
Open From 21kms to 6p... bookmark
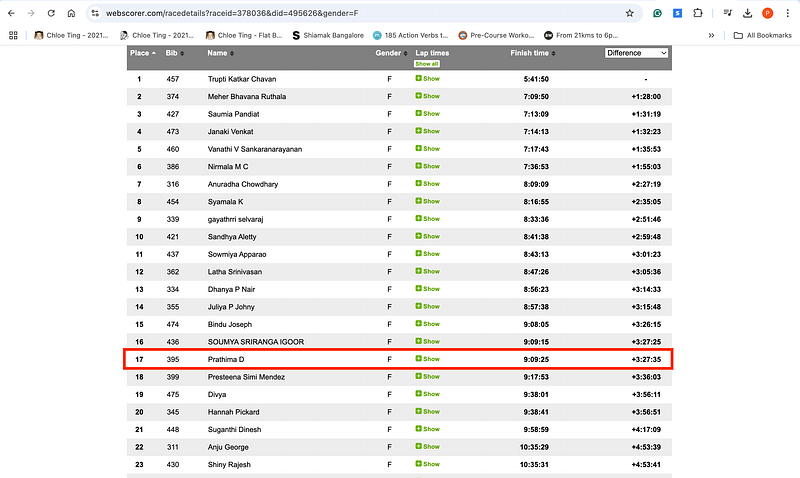(x=581, y=35)
